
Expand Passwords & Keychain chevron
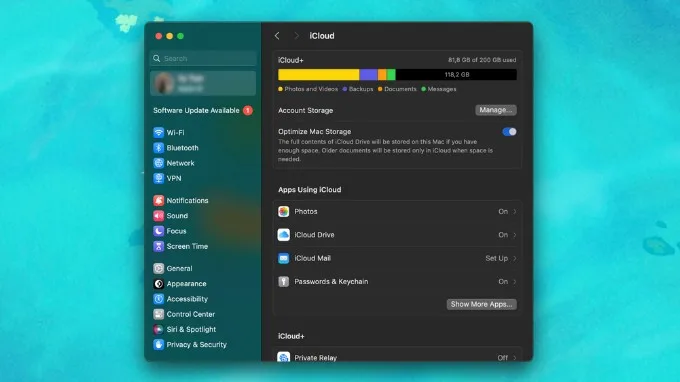coord(515,282)
